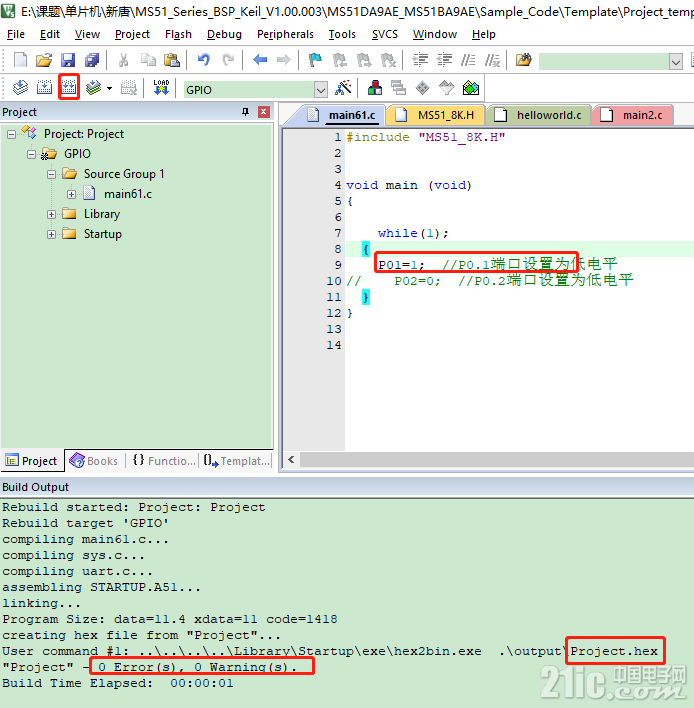Switch to helloworld.c editor tab
Image resolution: width=694 pixels, height=708 pixels.
(539, 115)
